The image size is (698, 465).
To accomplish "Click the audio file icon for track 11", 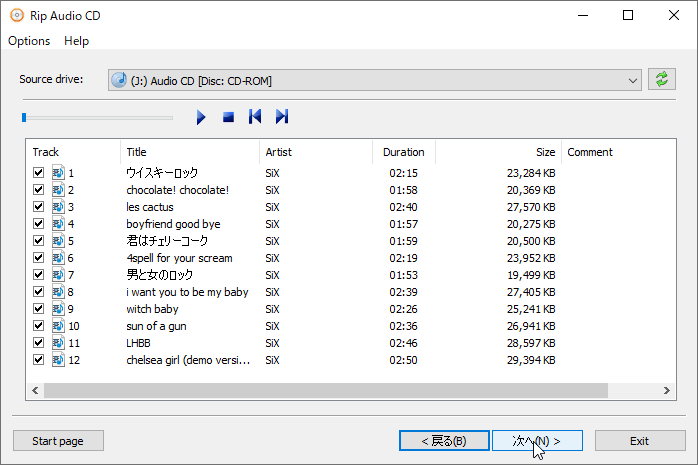I will (58, 343).
